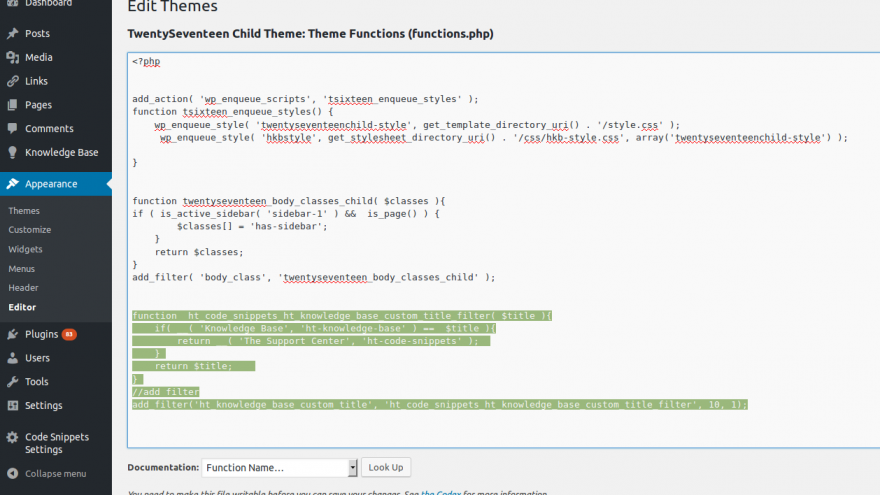Image resolution: width=880 pixels, height=495 pixels.
Task: Click the is_active_sidebar condition line
Action: tap(286, 214)
